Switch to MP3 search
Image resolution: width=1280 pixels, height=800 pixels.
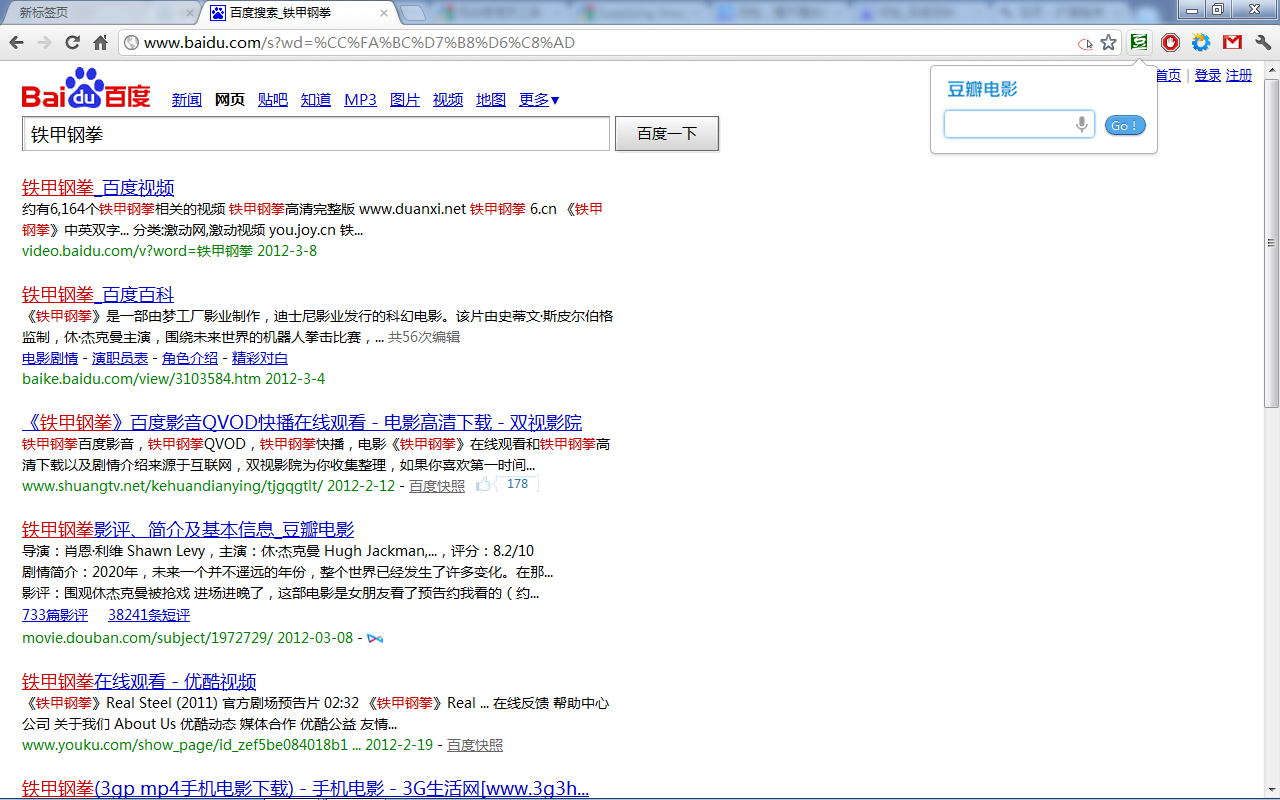click(360, 100)
